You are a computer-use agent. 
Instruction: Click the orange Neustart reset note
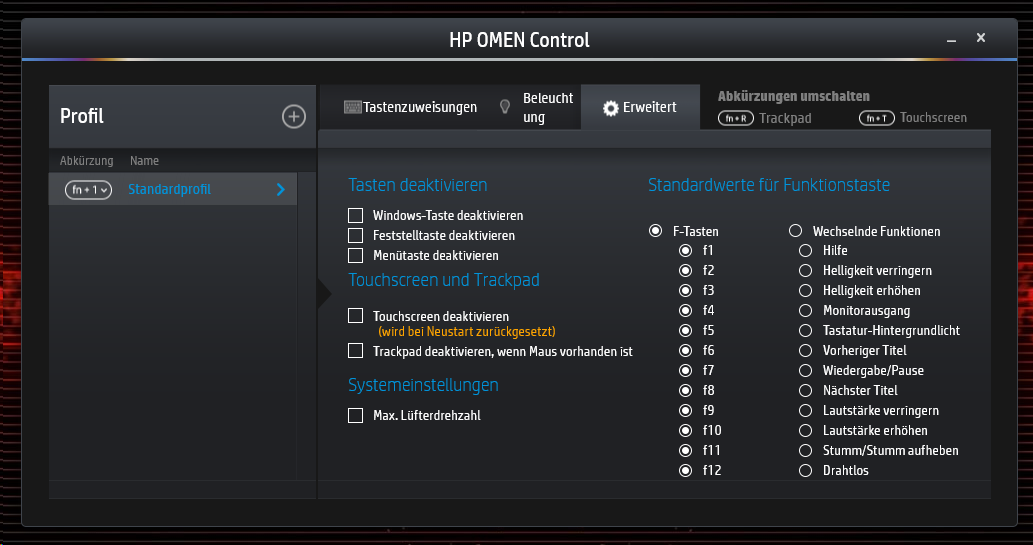click(466, 331)
